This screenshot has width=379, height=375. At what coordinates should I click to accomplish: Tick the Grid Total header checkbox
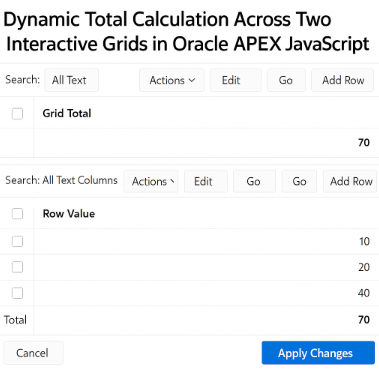coord(17,114)
